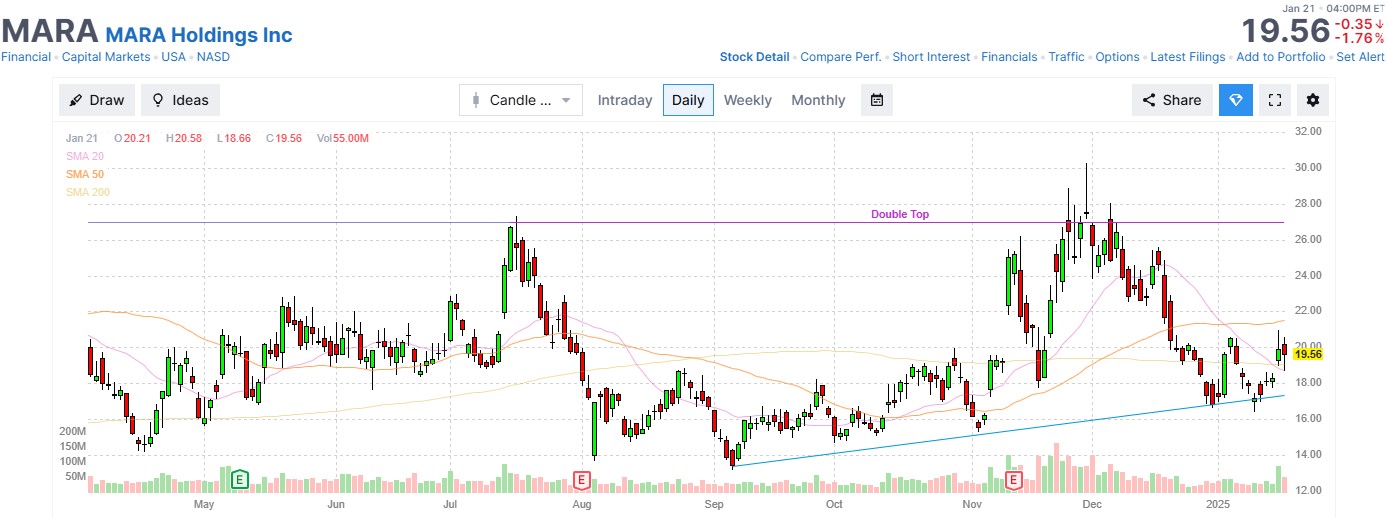Open the Latest Filings link
Image resolution: width=1387 pixels, height=518 pixels.
click(x=1187, y=57)
